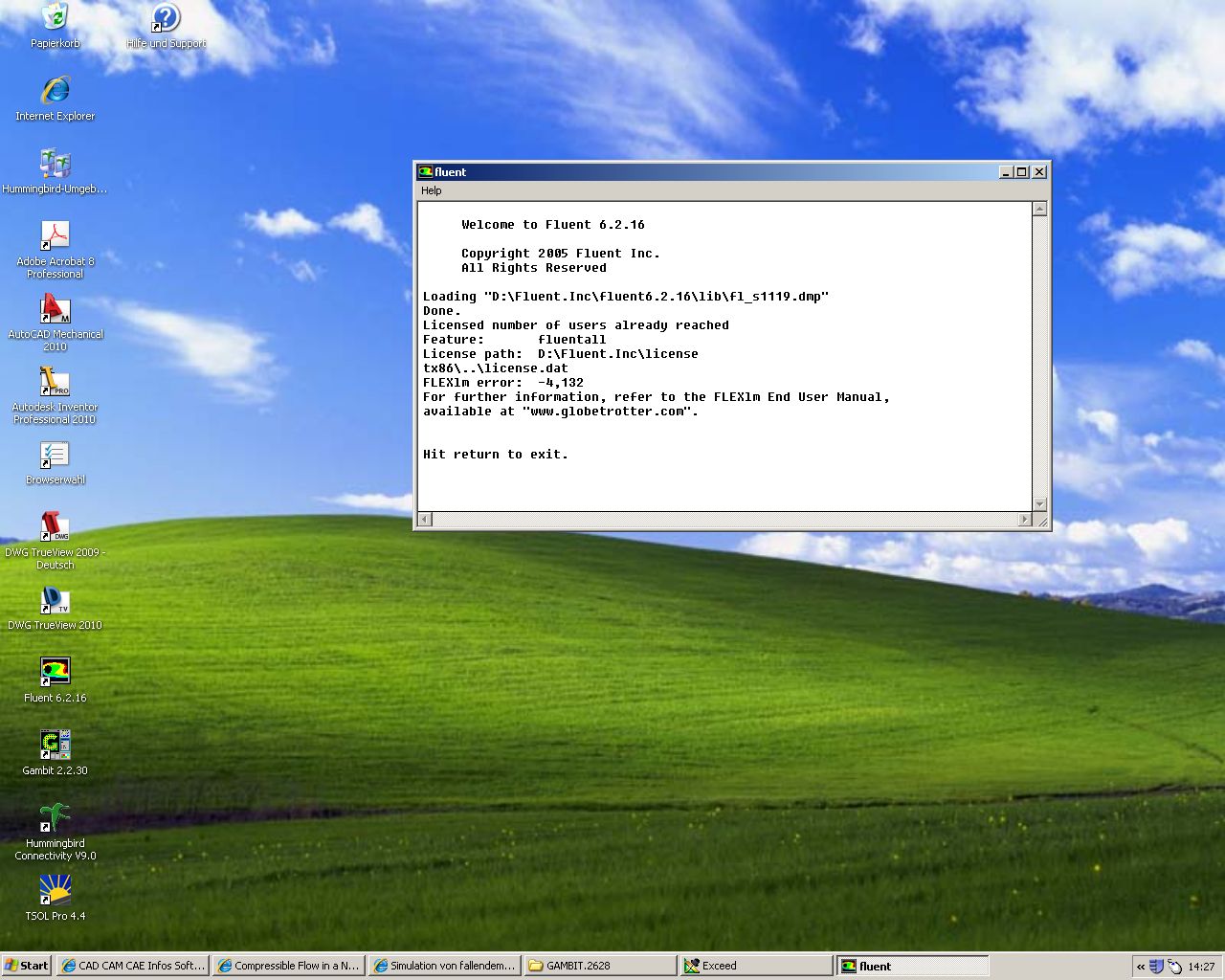Switch to CAD CAM CAE Infos taskbar item
This screenshot has width=1225, height=980.
coord(132,966)
